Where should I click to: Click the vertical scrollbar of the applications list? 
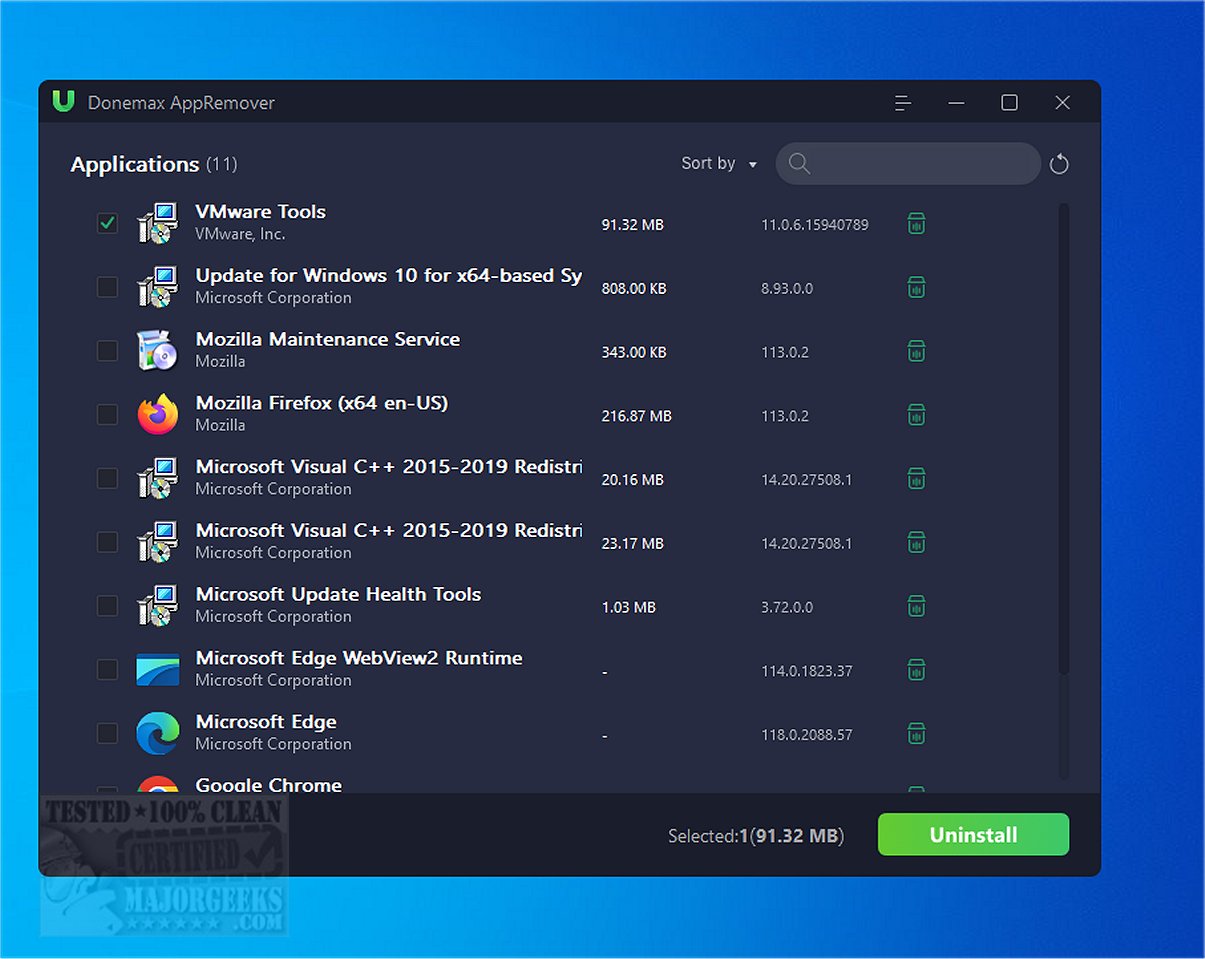[x=1064, y=440]
